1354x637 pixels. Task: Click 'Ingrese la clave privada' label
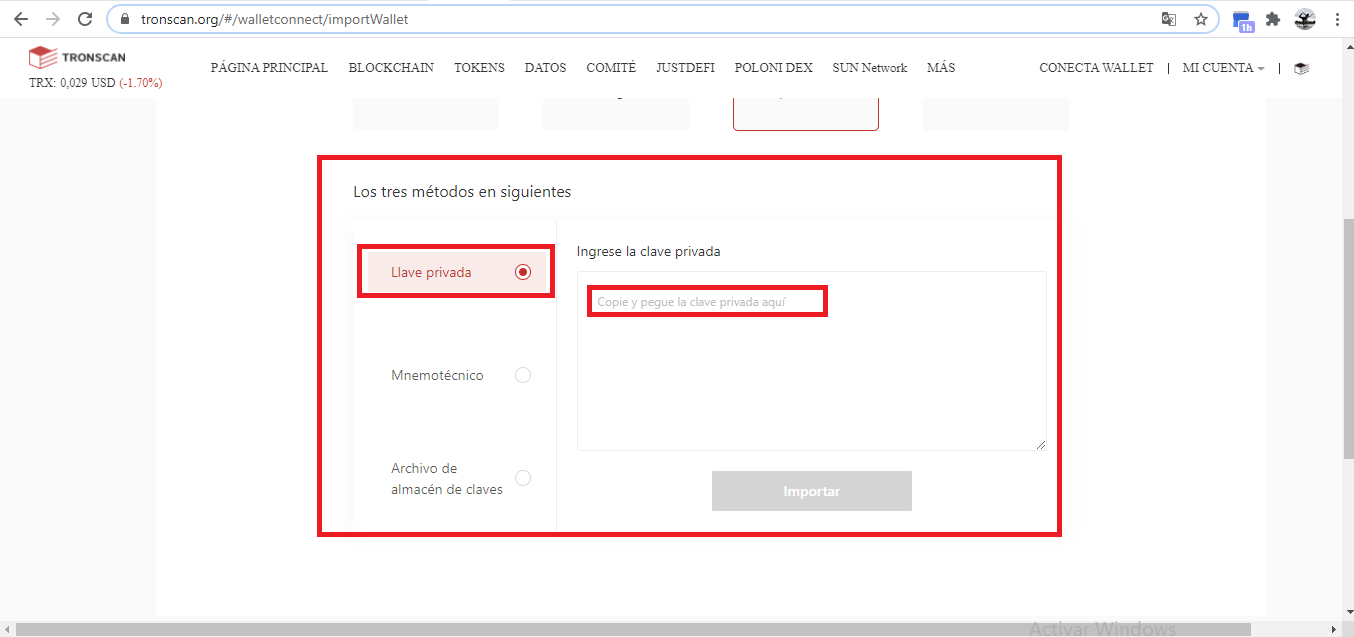[649, 251]
